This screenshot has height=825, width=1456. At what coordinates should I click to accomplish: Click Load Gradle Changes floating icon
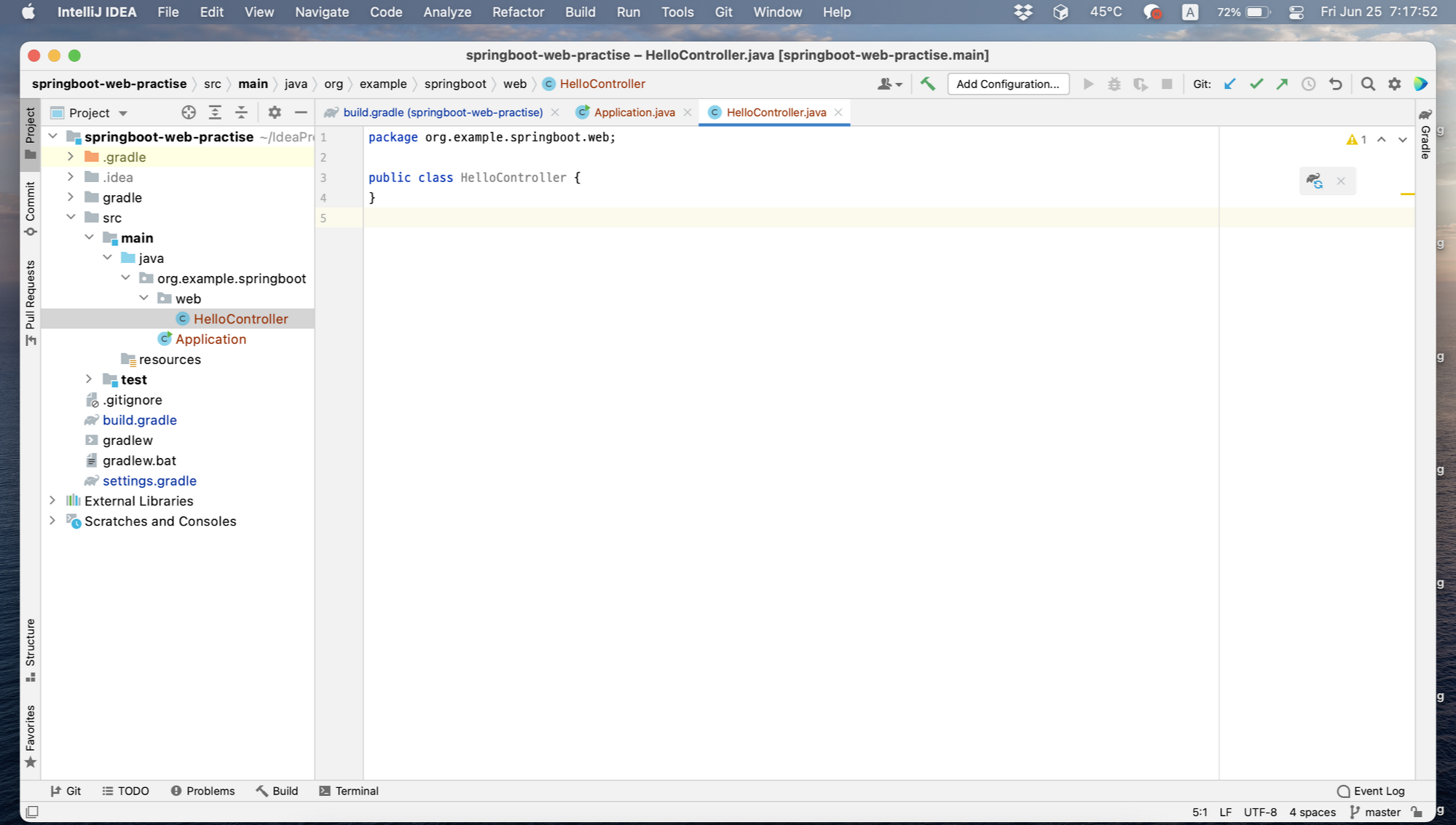click(x=1314, y=181)
